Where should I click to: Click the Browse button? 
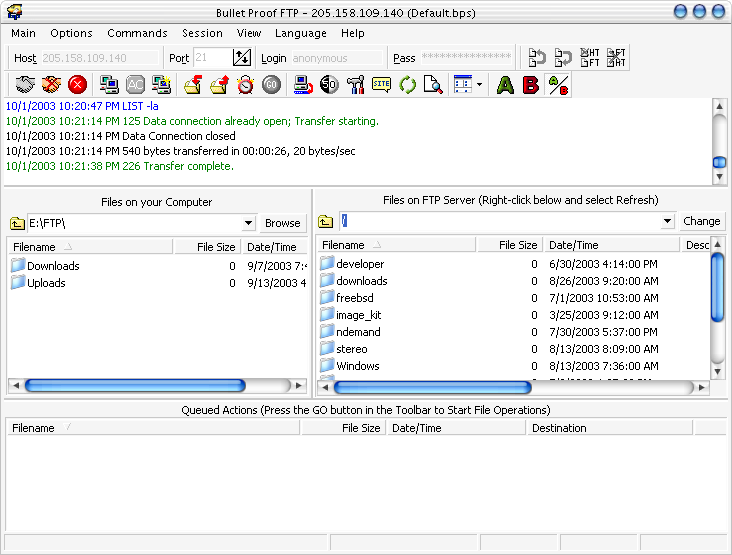pyautogui.click(x=282, y=223)
